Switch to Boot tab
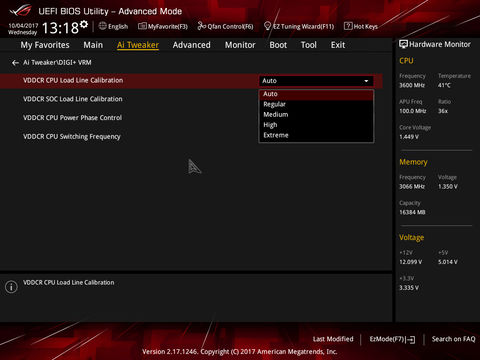Viewport: 480px width, 360px height. (278, 45)
